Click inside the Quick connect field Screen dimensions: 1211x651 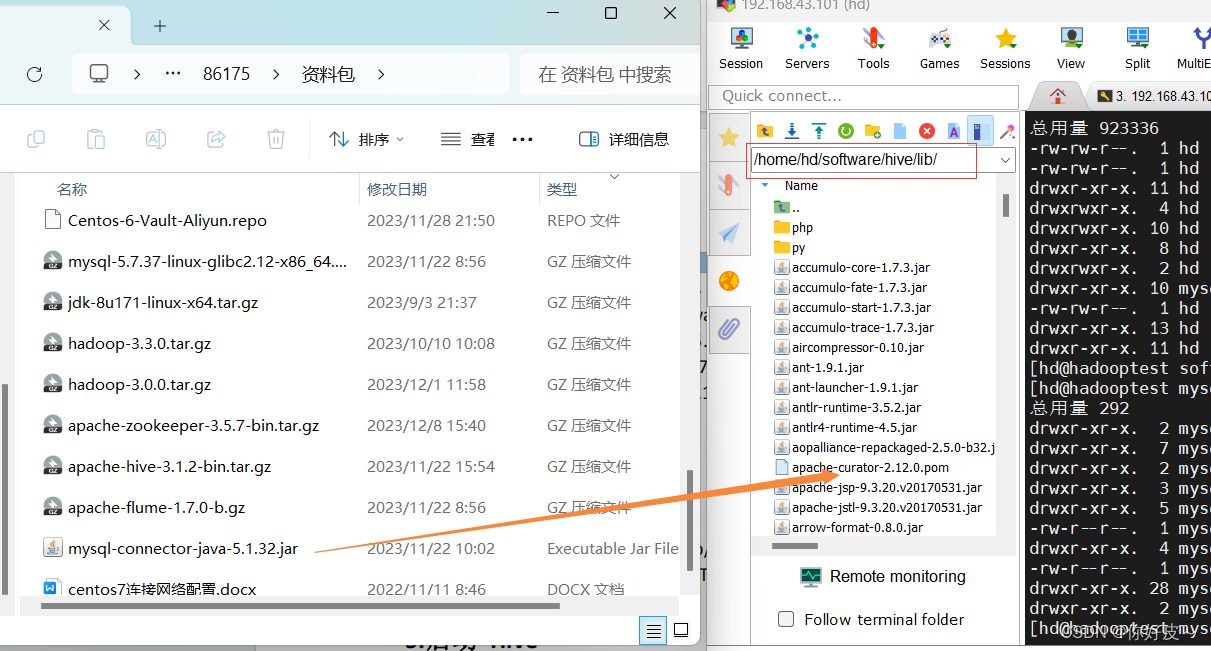[x=862, y=97]
